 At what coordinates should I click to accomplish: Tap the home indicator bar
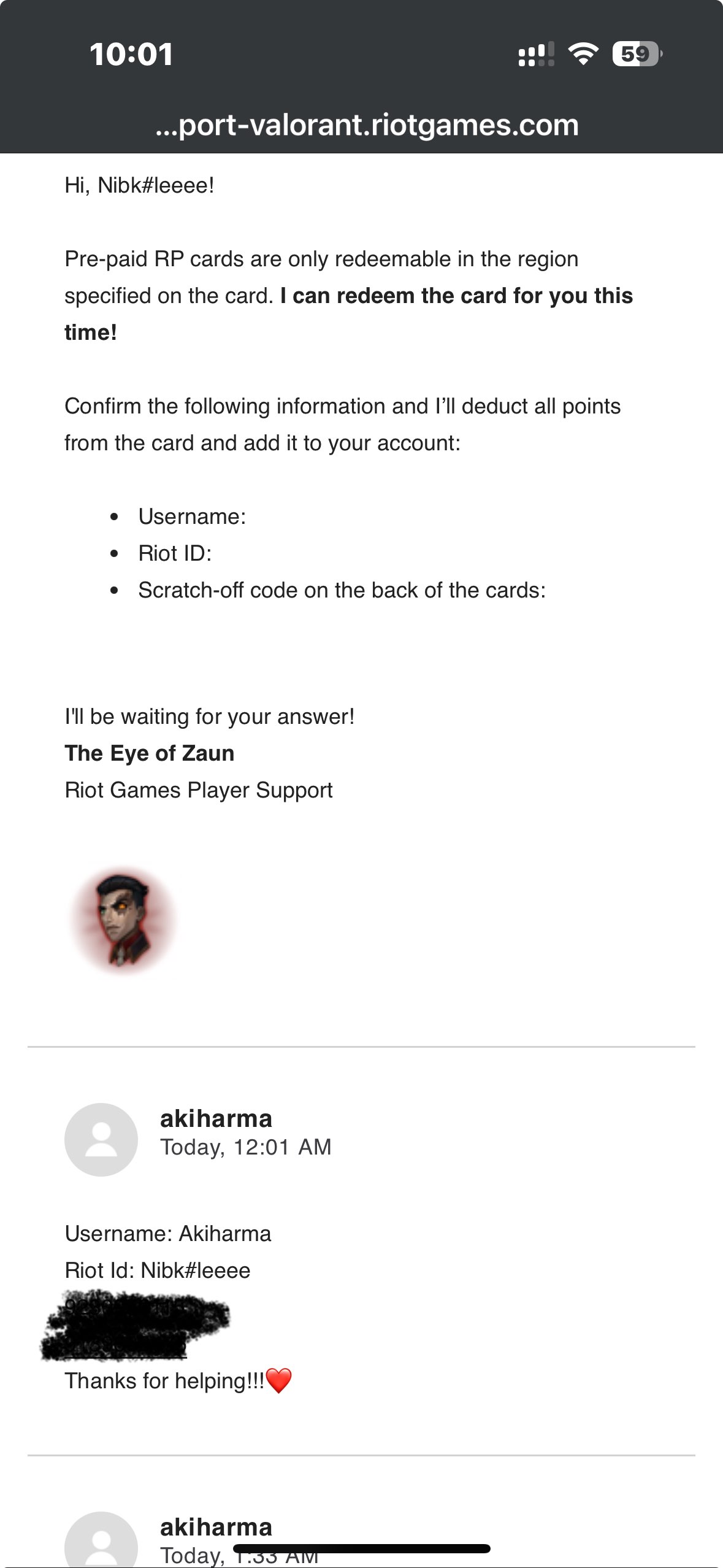(362, 1548)
